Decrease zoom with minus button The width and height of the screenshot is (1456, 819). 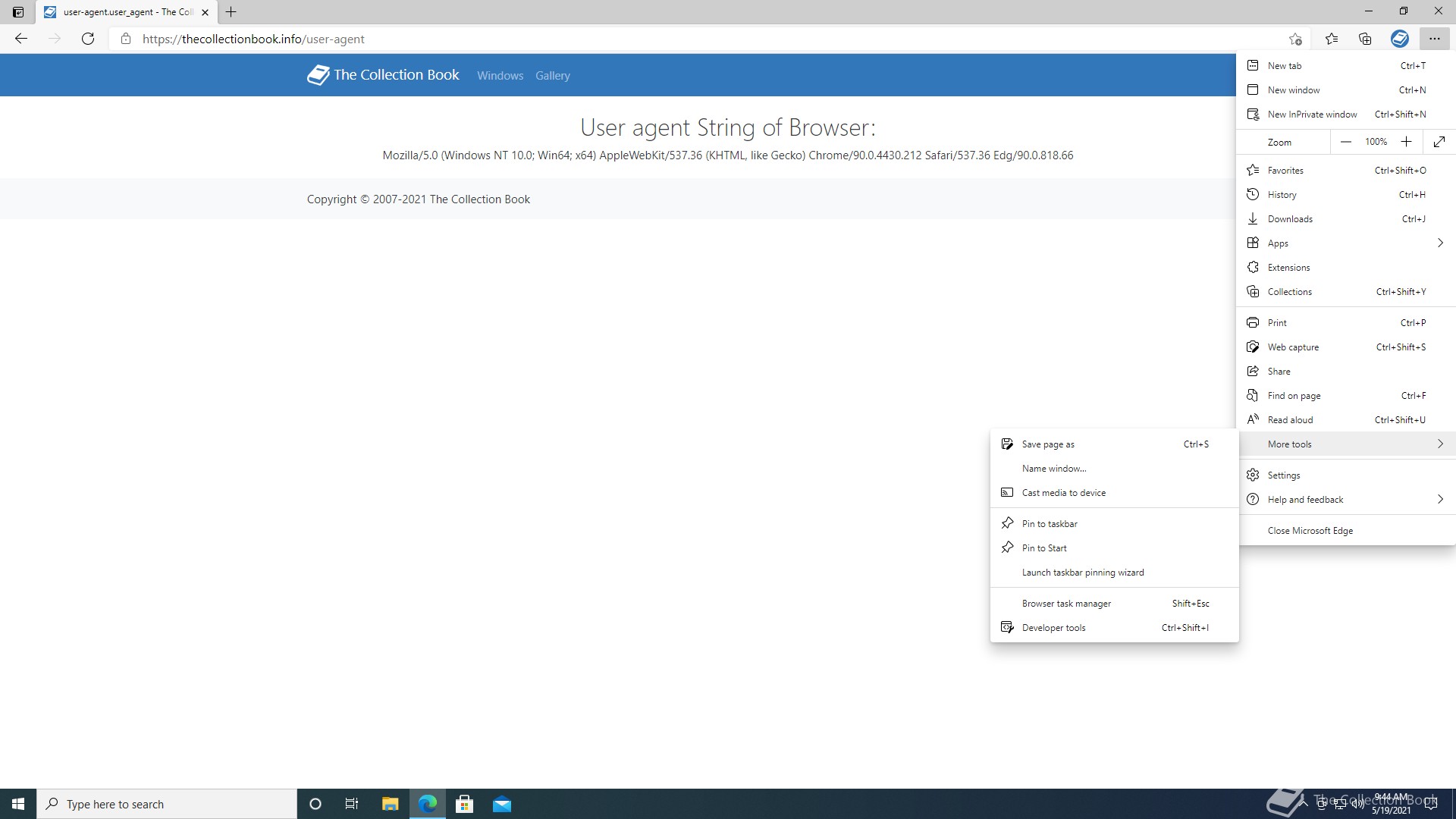(x=1346, y=142)
